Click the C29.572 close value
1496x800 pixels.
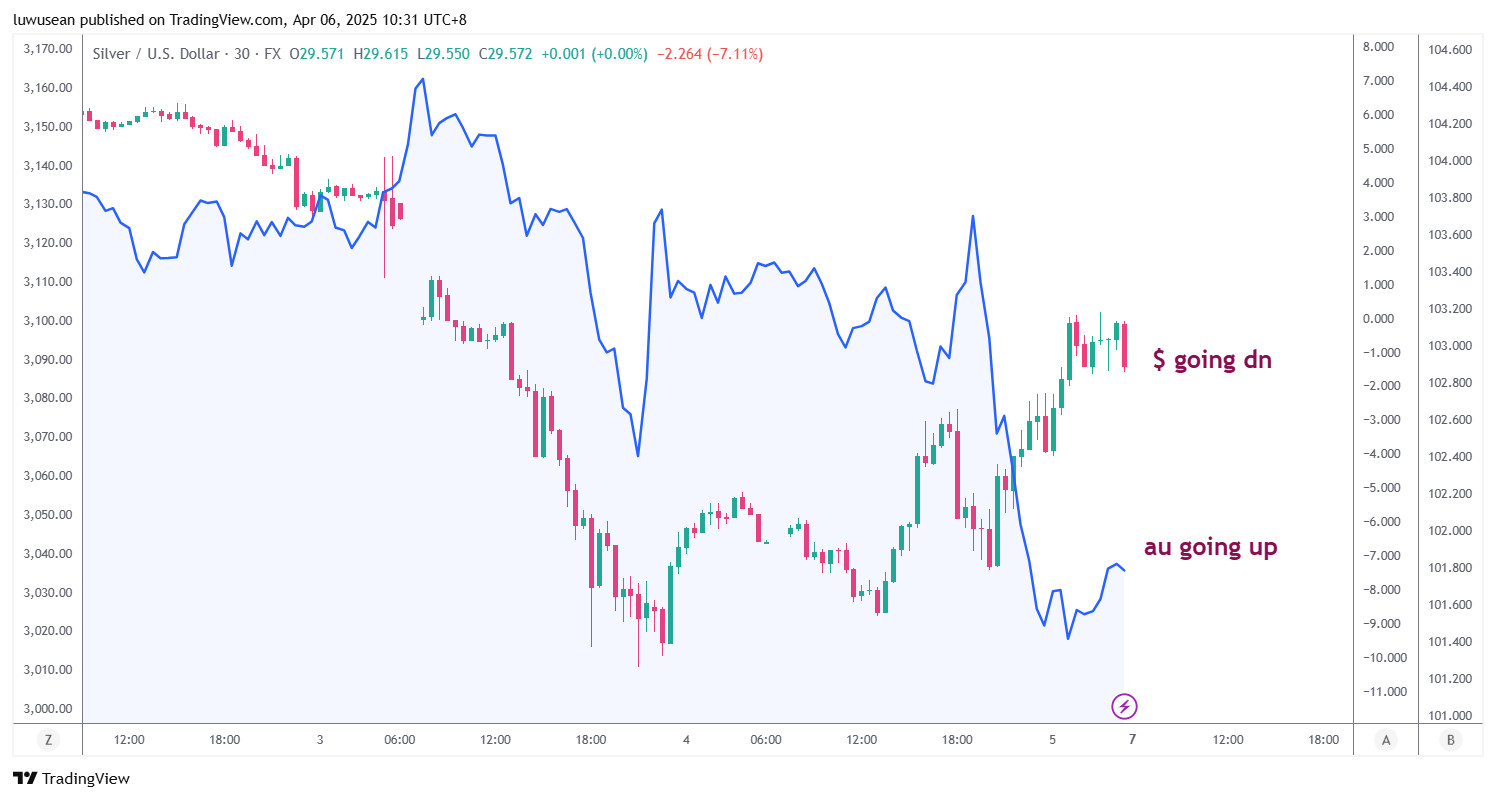pyautogui.click(x=505, y=54)
